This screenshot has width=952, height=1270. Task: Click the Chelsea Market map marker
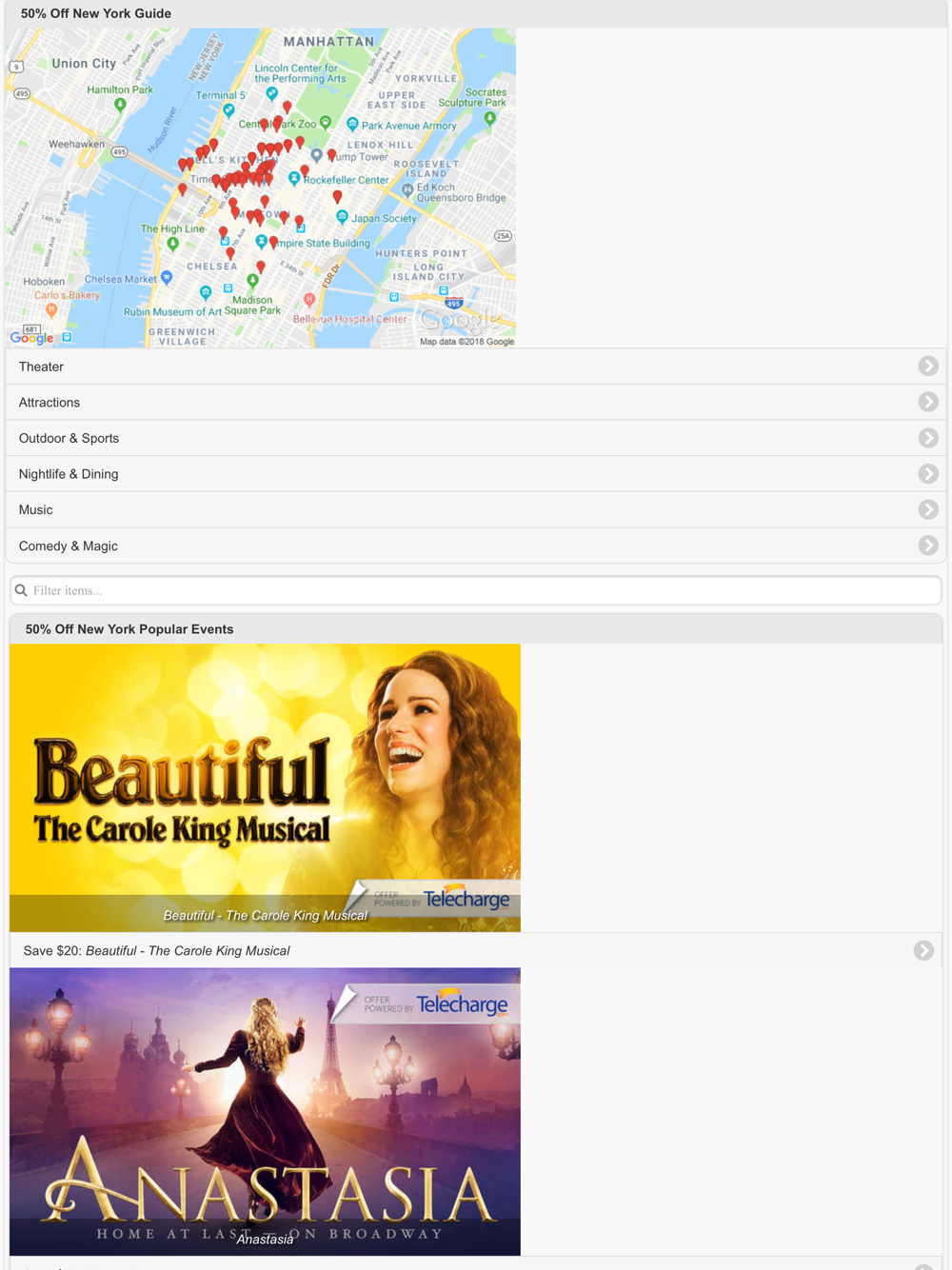click(x=167, y=277)
